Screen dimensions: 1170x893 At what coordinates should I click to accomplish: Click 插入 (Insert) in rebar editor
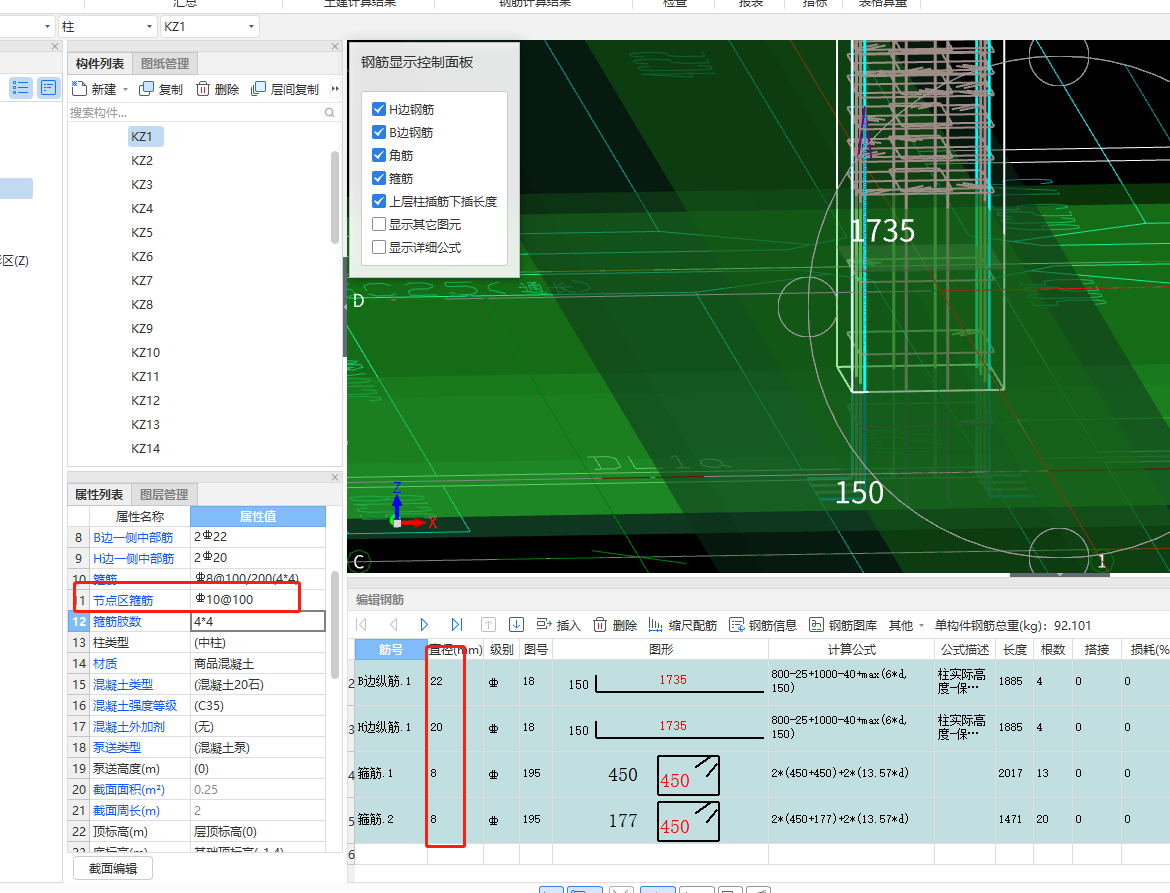558,625
